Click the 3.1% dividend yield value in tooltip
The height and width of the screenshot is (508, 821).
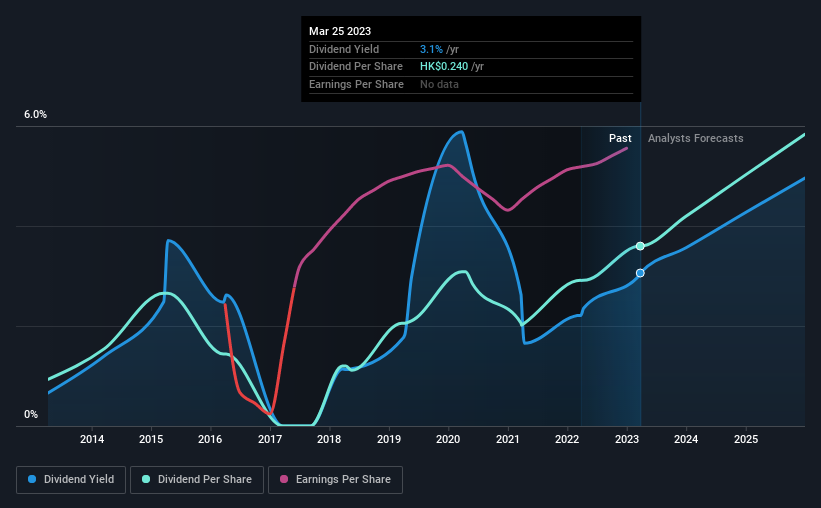coord(431,49)
